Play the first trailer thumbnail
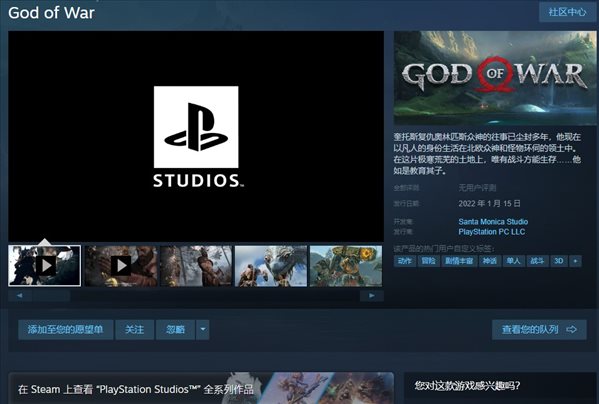Viewport: 599px width, 404px height. [x=45, y=266]
